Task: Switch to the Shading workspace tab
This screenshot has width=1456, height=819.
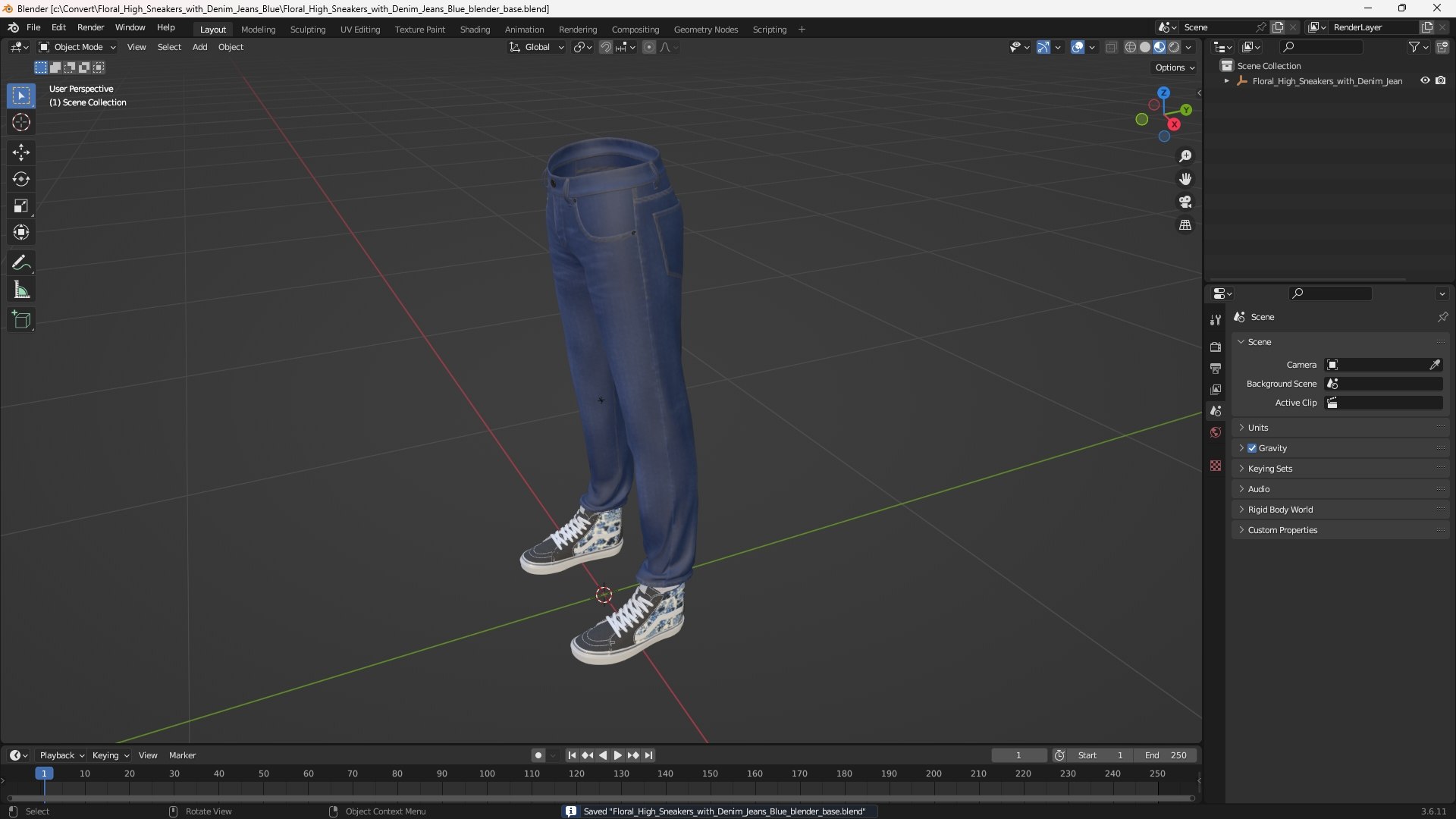Action: pyautogui.click(x=475, y=29)
